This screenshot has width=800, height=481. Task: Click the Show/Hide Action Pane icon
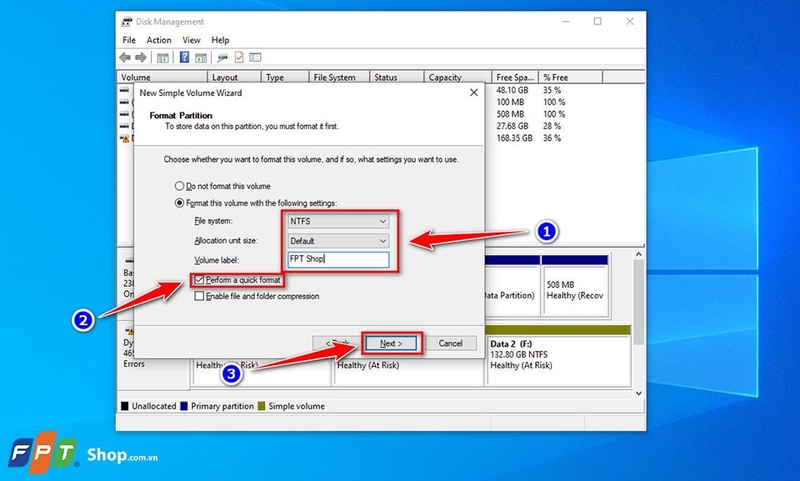click(x=201, y=58)
